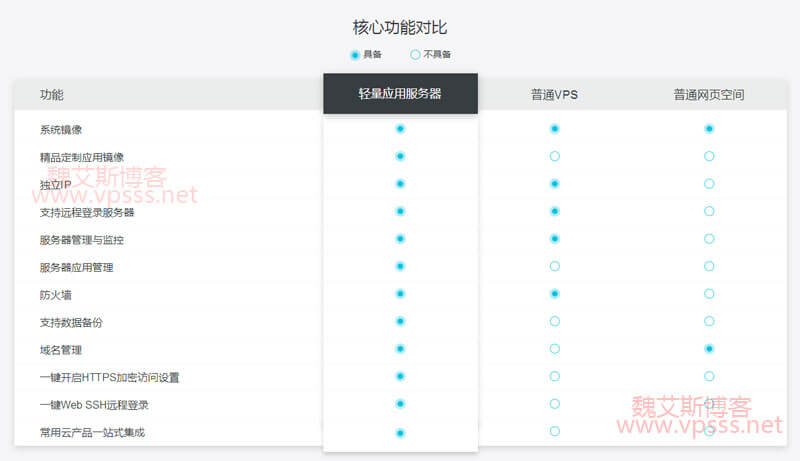Click 域名管理 indicator under 普通网页空间
The height and width of the screenshot is (461, 800).
[709, 349]
